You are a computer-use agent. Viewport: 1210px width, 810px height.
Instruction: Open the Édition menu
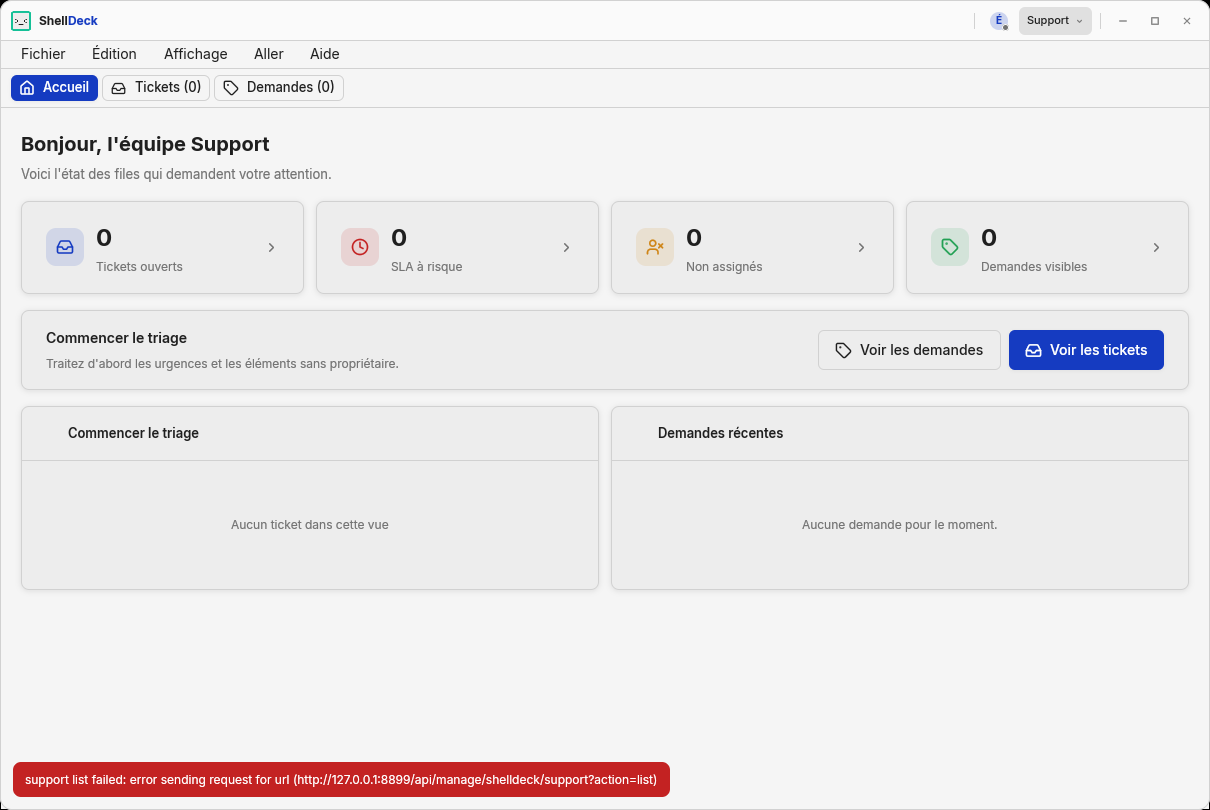[114, 54]
